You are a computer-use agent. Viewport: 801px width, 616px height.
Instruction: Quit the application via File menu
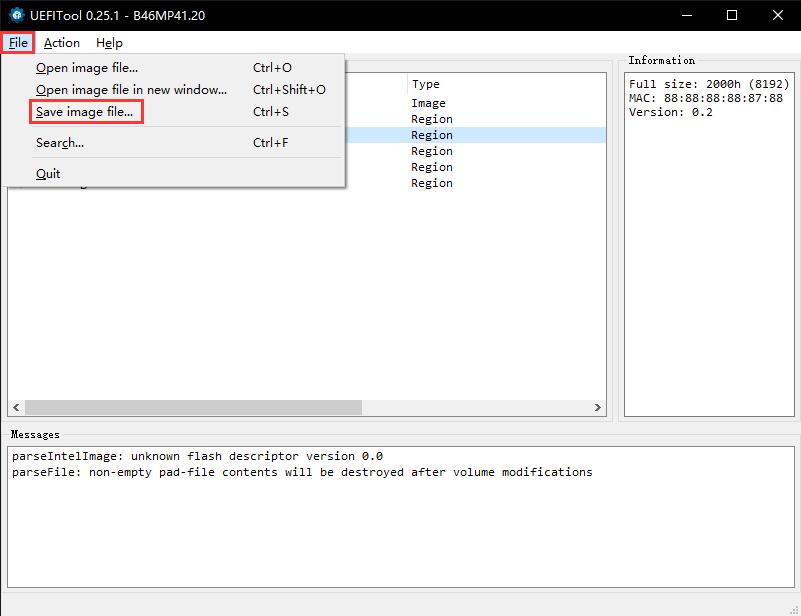coord(48,174)
